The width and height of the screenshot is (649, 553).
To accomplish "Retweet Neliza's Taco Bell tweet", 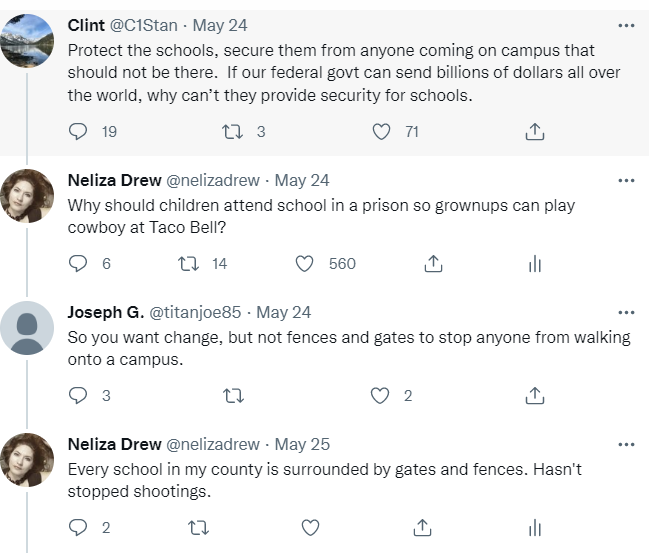I will (x=185, y=264).
